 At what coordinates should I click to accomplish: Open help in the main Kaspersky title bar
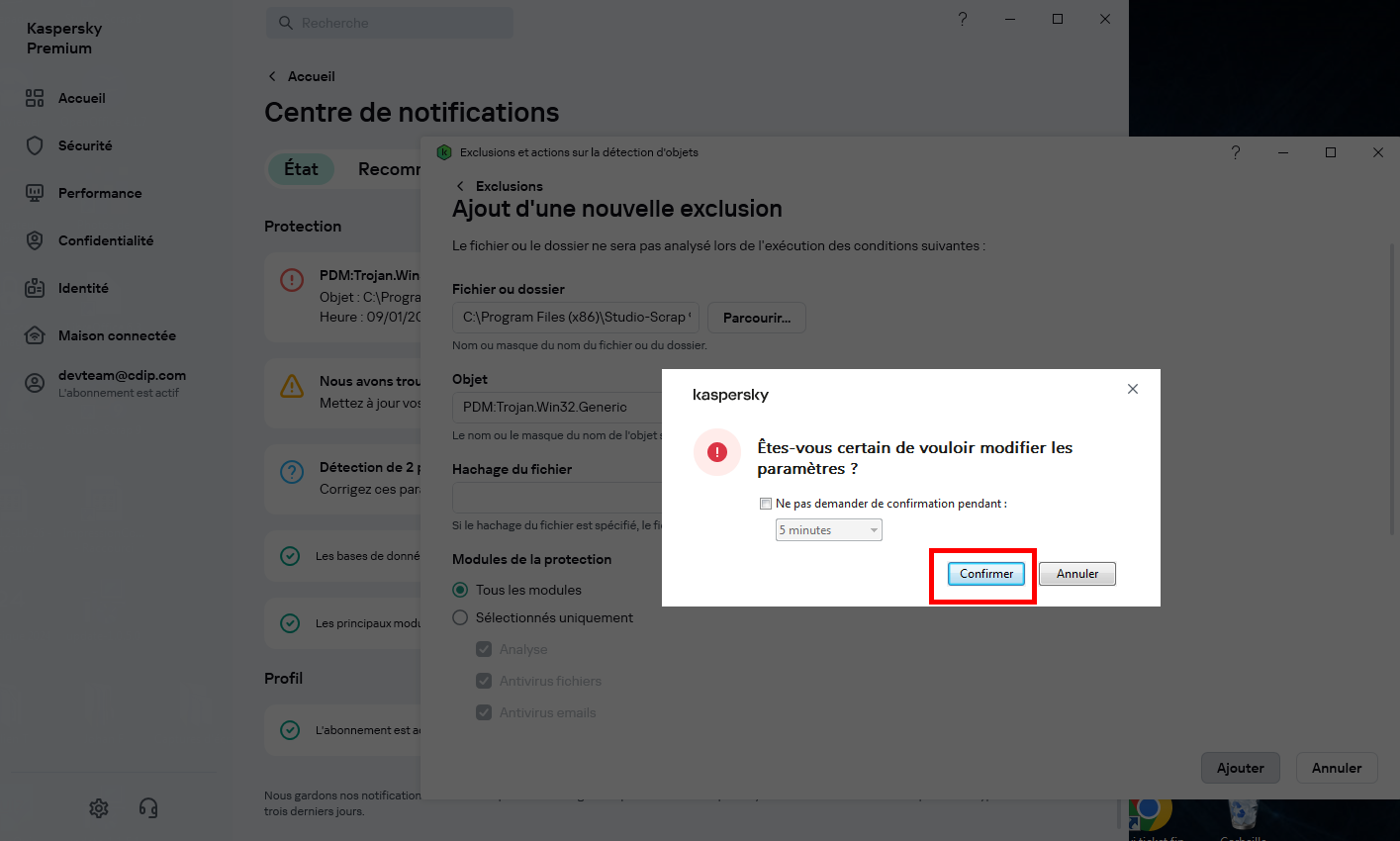tap(963, 19)
